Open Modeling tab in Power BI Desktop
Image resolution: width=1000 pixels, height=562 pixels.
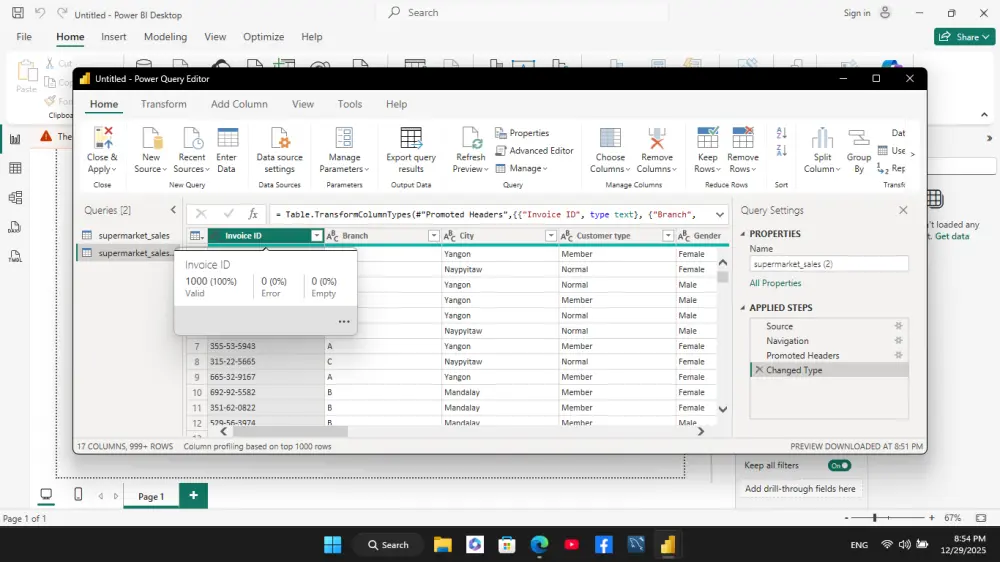pos(165,37)
